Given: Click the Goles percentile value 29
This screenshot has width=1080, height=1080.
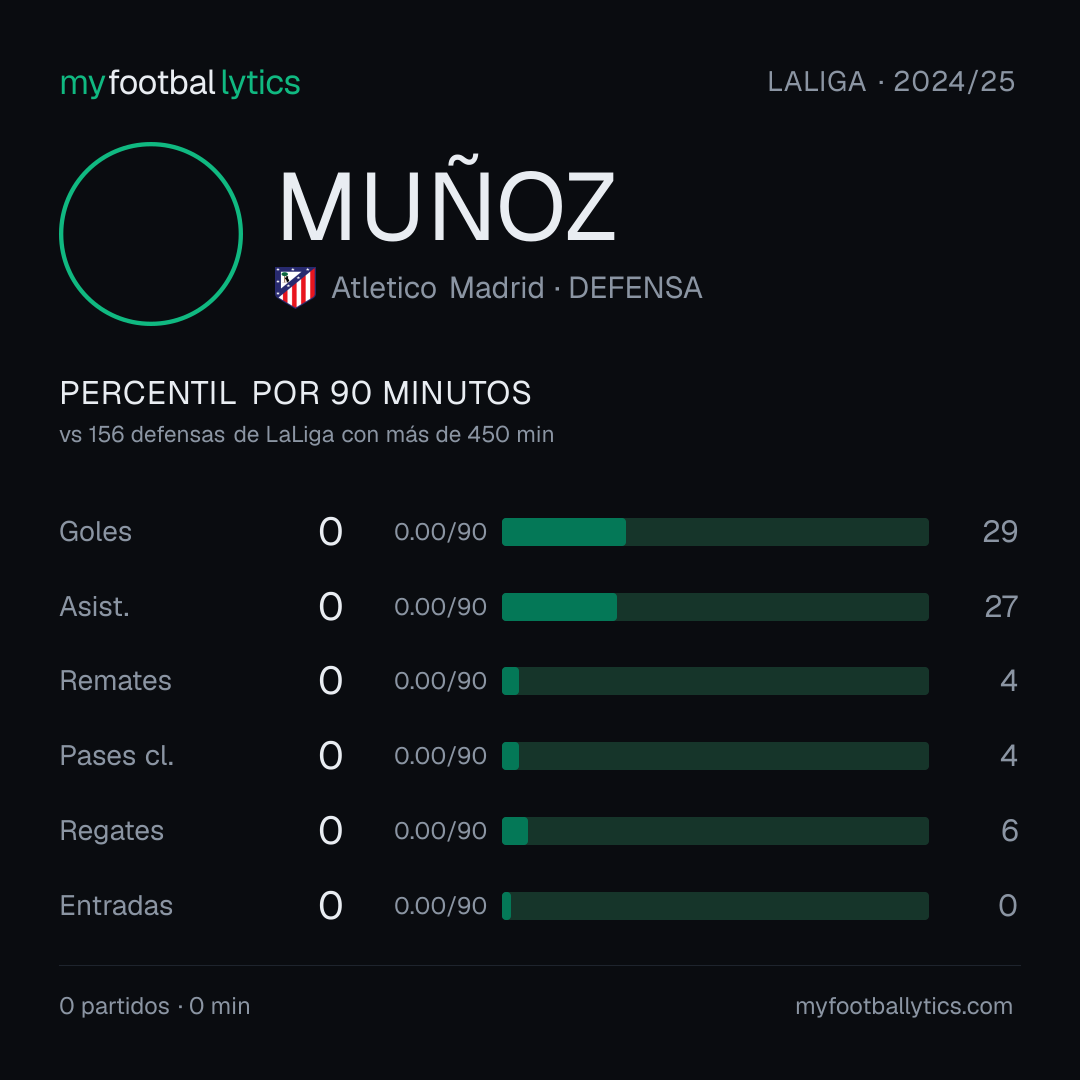Looking at the screenshot, I should coord(1000,532).
